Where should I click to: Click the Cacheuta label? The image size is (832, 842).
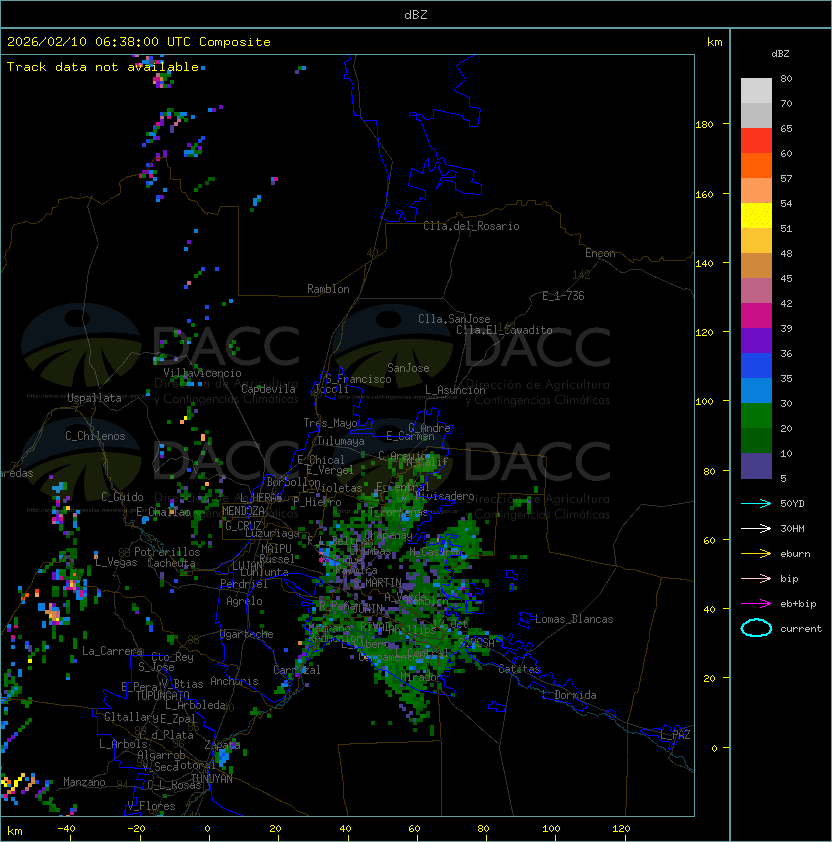coord(171,563)
